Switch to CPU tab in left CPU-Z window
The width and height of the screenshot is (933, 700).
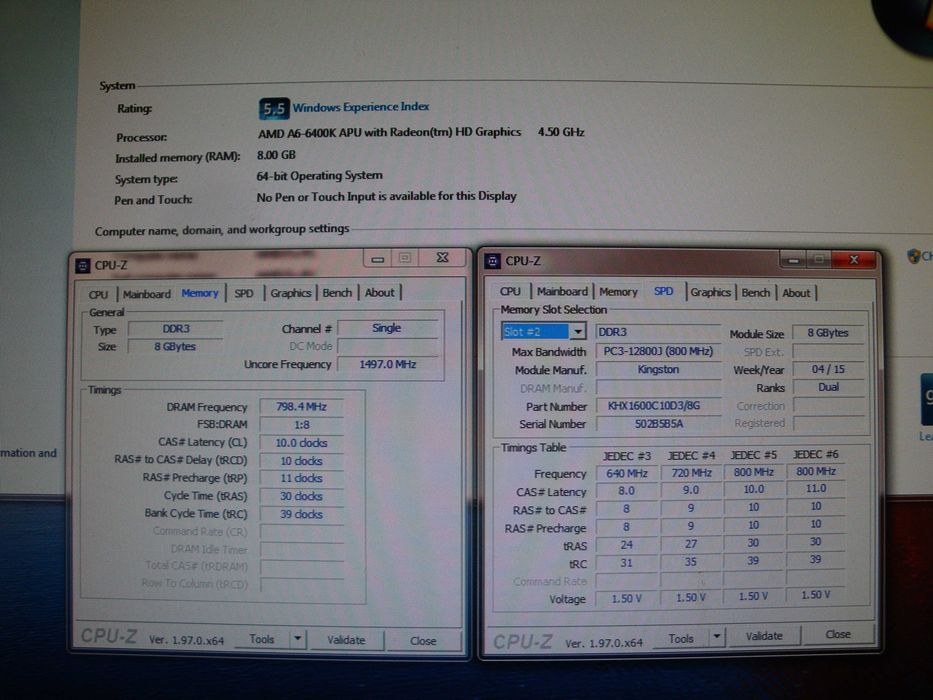point(98,294)
